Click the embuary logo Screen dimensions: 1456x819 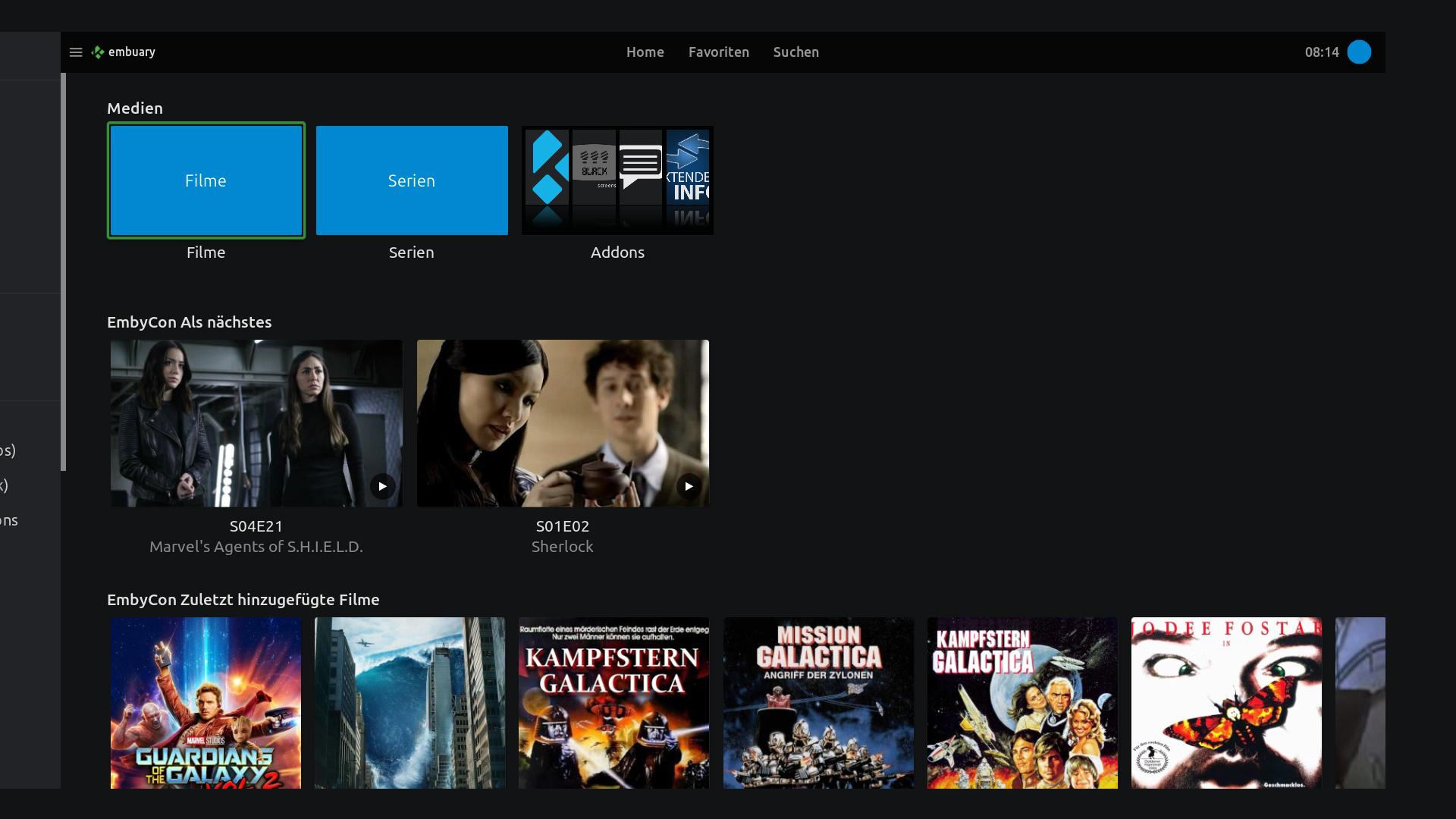124,52
